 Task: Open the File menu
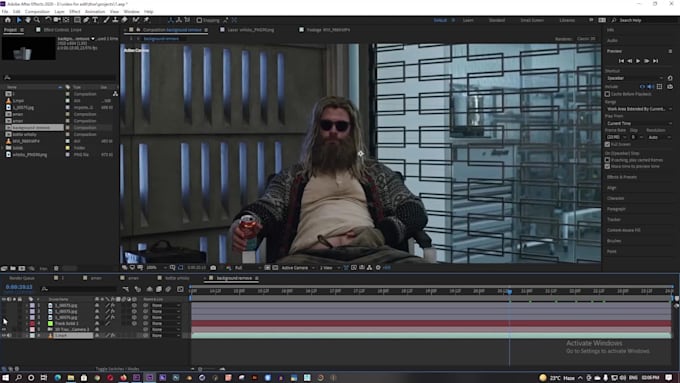(5, 12)
